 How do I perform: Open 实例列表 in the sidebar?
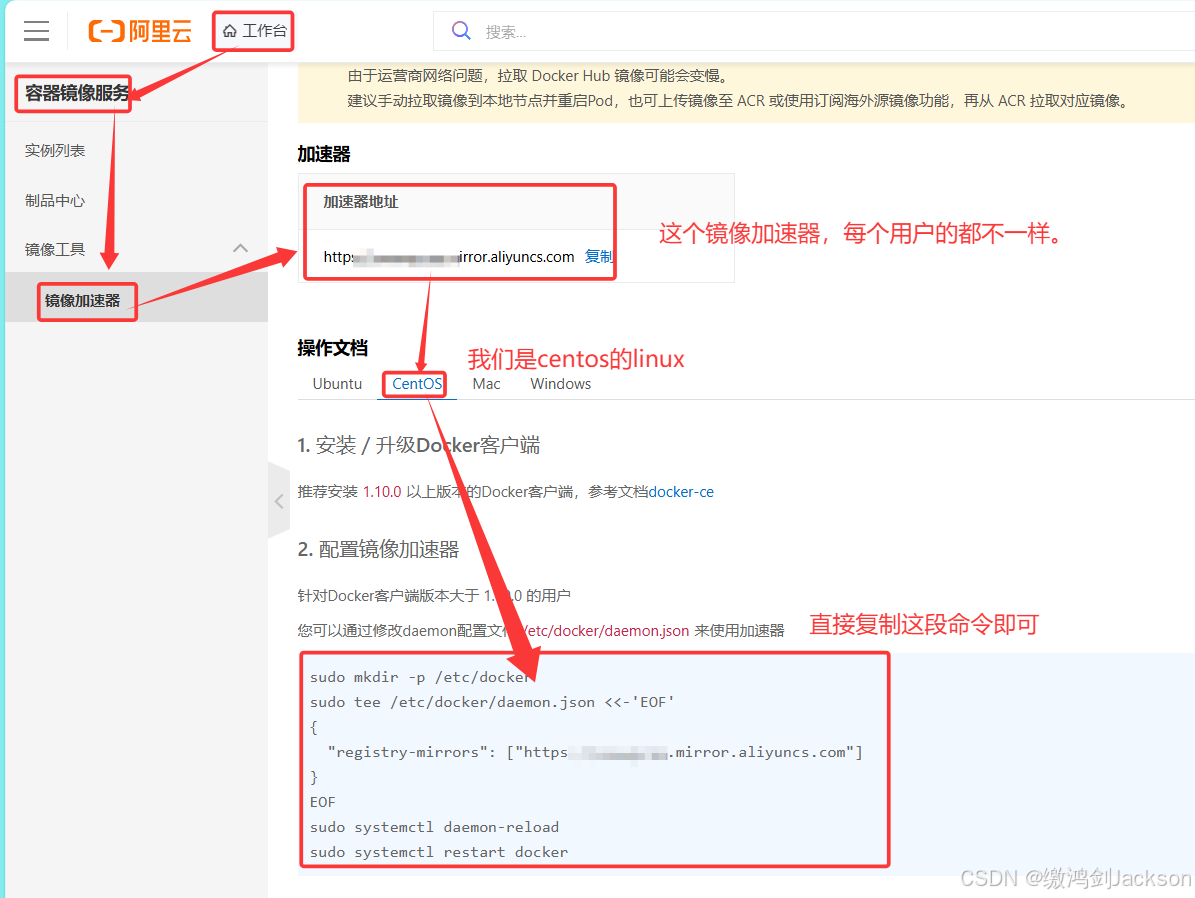[55, 150]
